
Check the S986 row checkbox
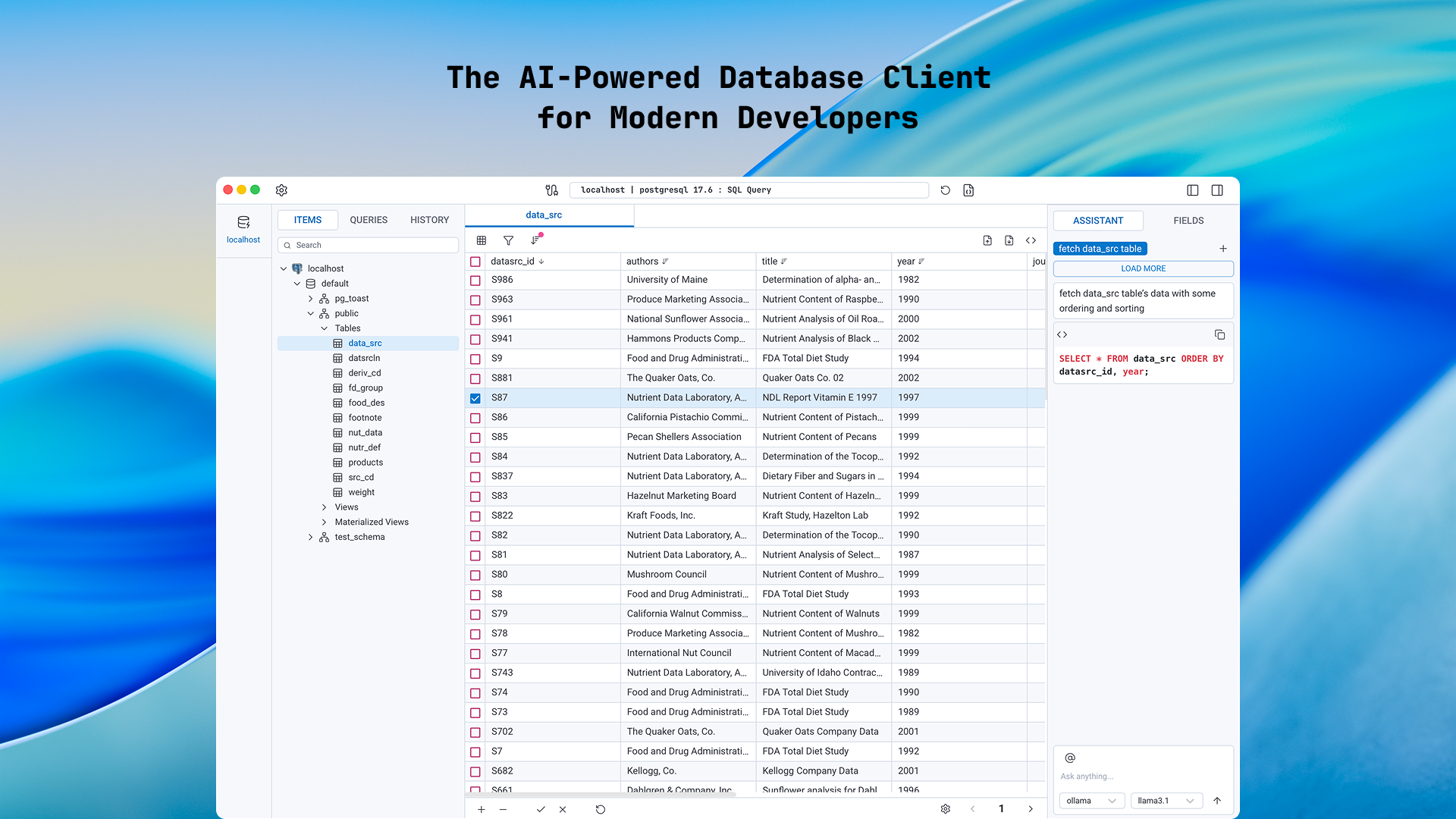(475, 281)
